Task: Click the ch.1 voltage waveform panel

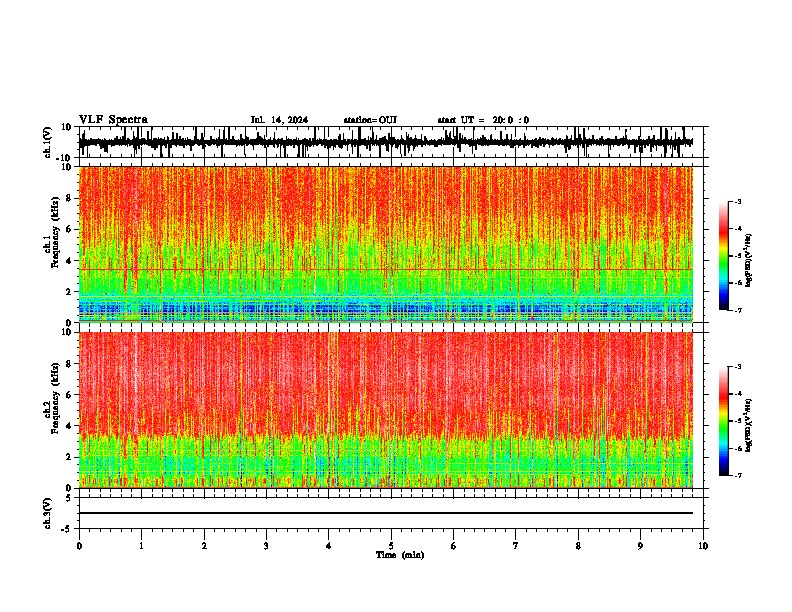Action: pyautogui.click(x=391, y=142)
